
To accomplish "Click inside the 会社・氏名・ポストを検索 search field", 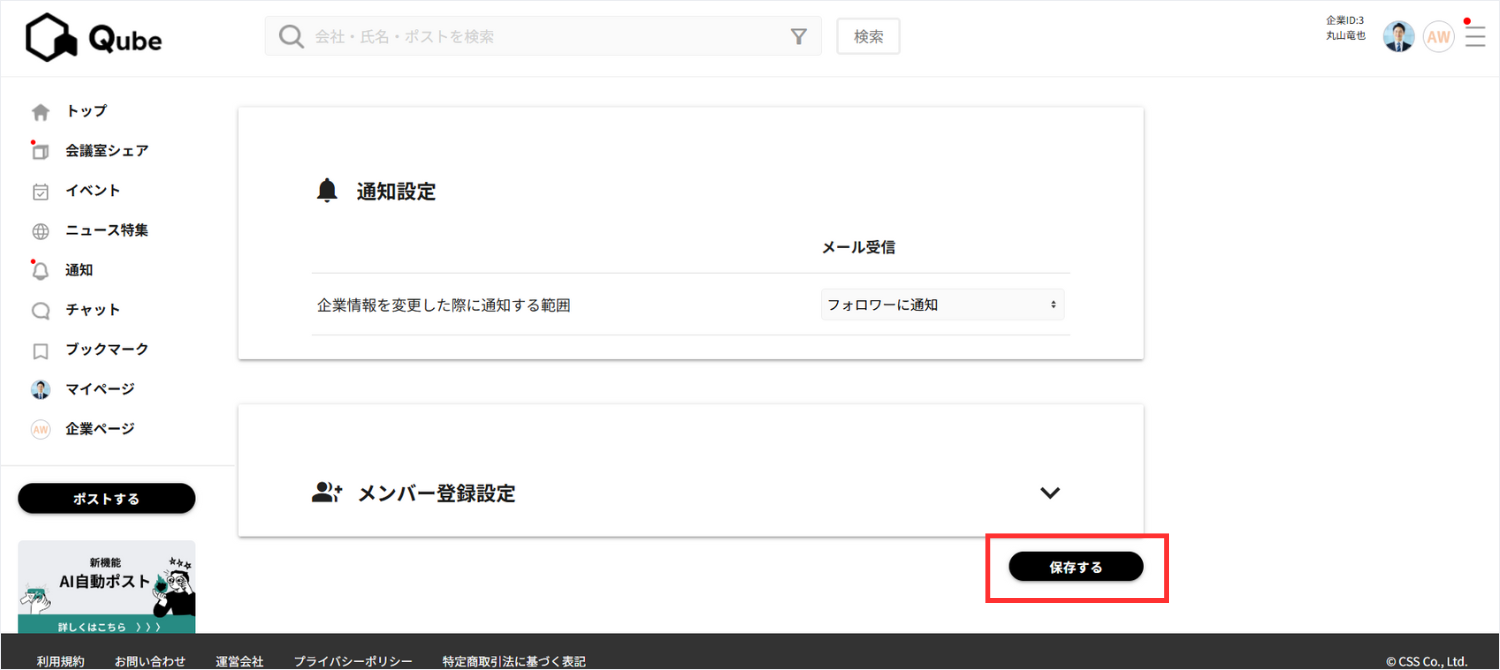I will tap(500, 35).
